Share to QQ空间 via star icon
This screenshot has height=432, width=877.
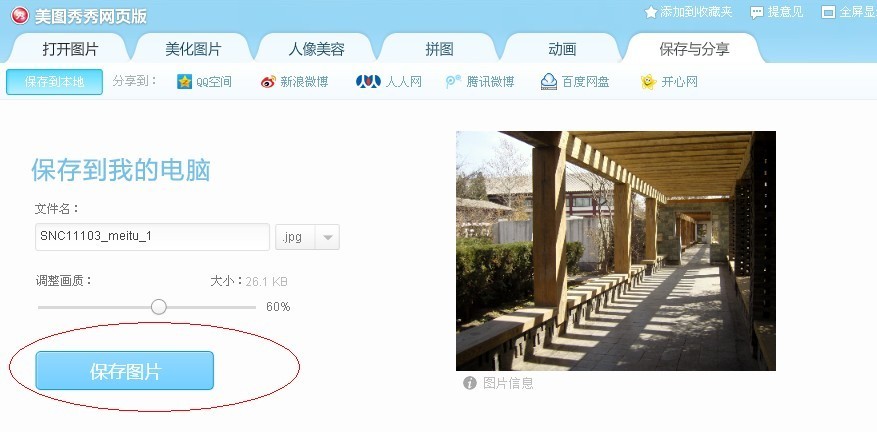point(185,82)
